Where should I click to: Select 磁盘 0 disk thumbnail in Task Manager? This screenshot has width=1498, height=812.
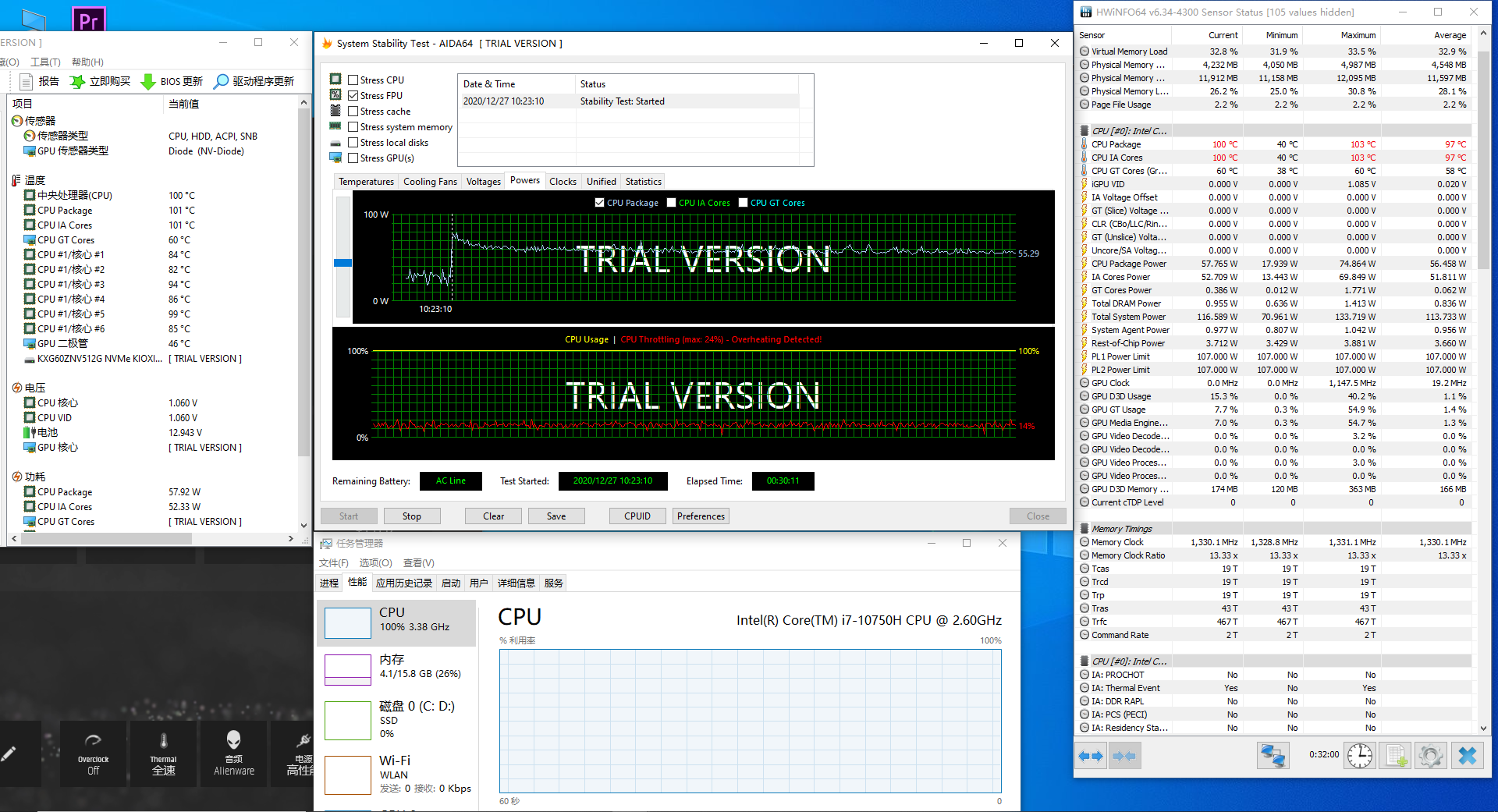[x=348, y=721]
